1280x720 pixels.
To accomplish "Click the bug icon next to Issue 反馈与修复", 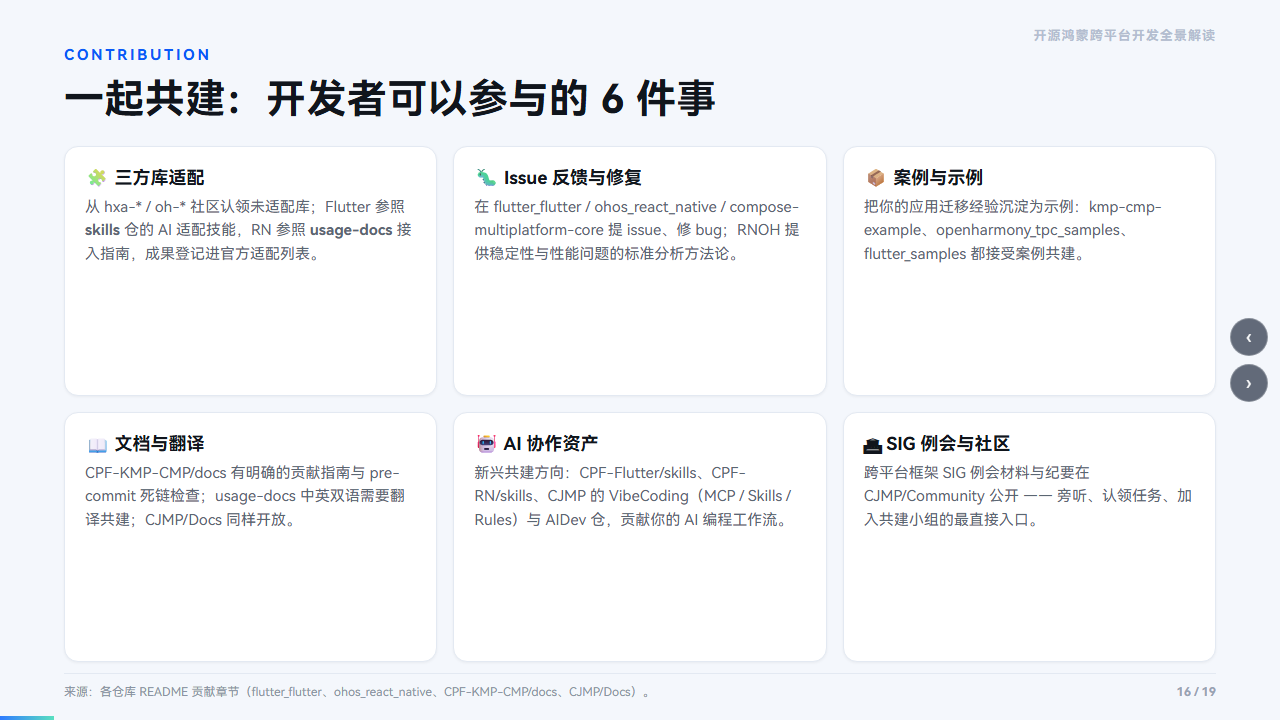I will [486, 178].
